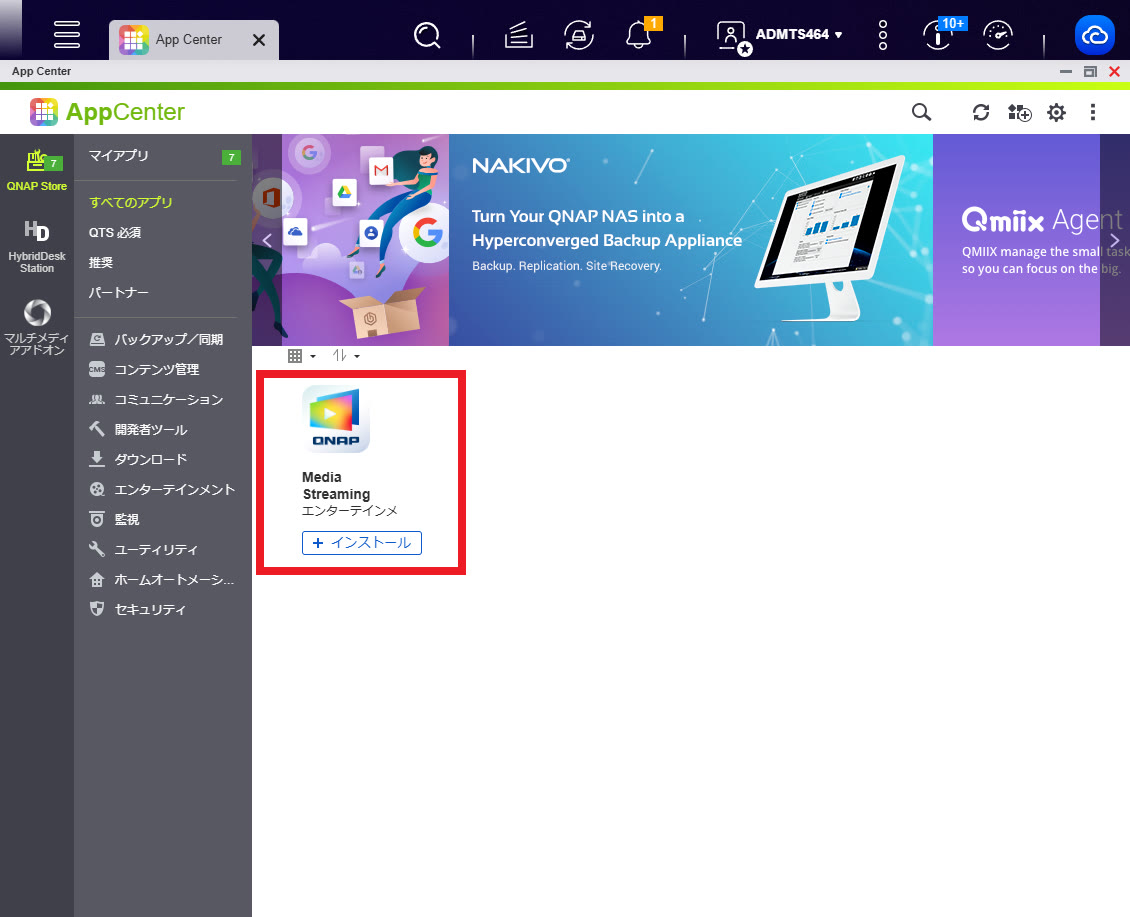Install the Media Streaming app
1130x917 pixels.
tap(362, 543)
